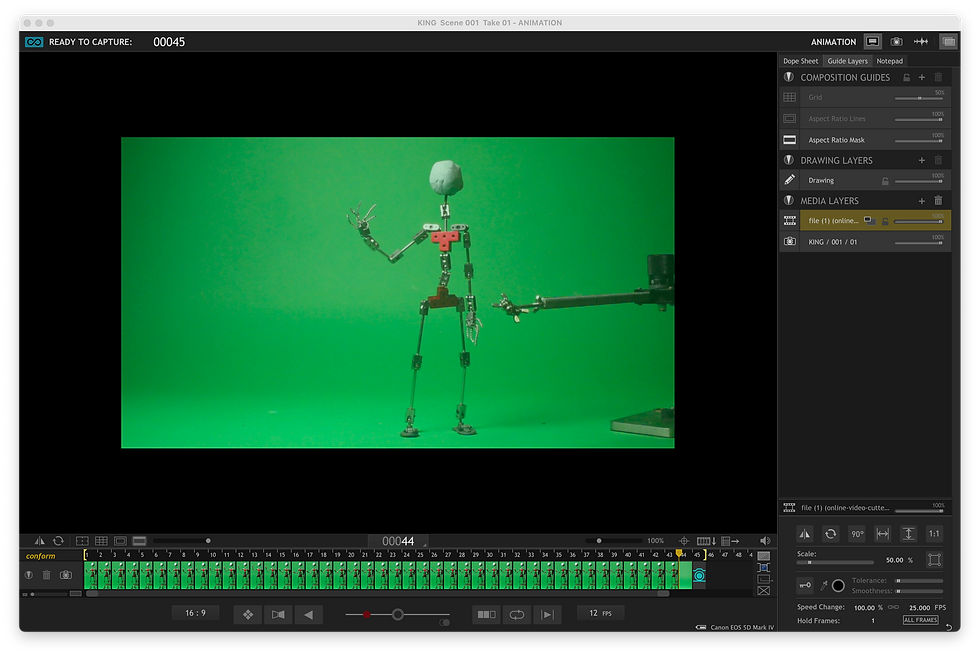Open the Audio workspace

[921, 42]
